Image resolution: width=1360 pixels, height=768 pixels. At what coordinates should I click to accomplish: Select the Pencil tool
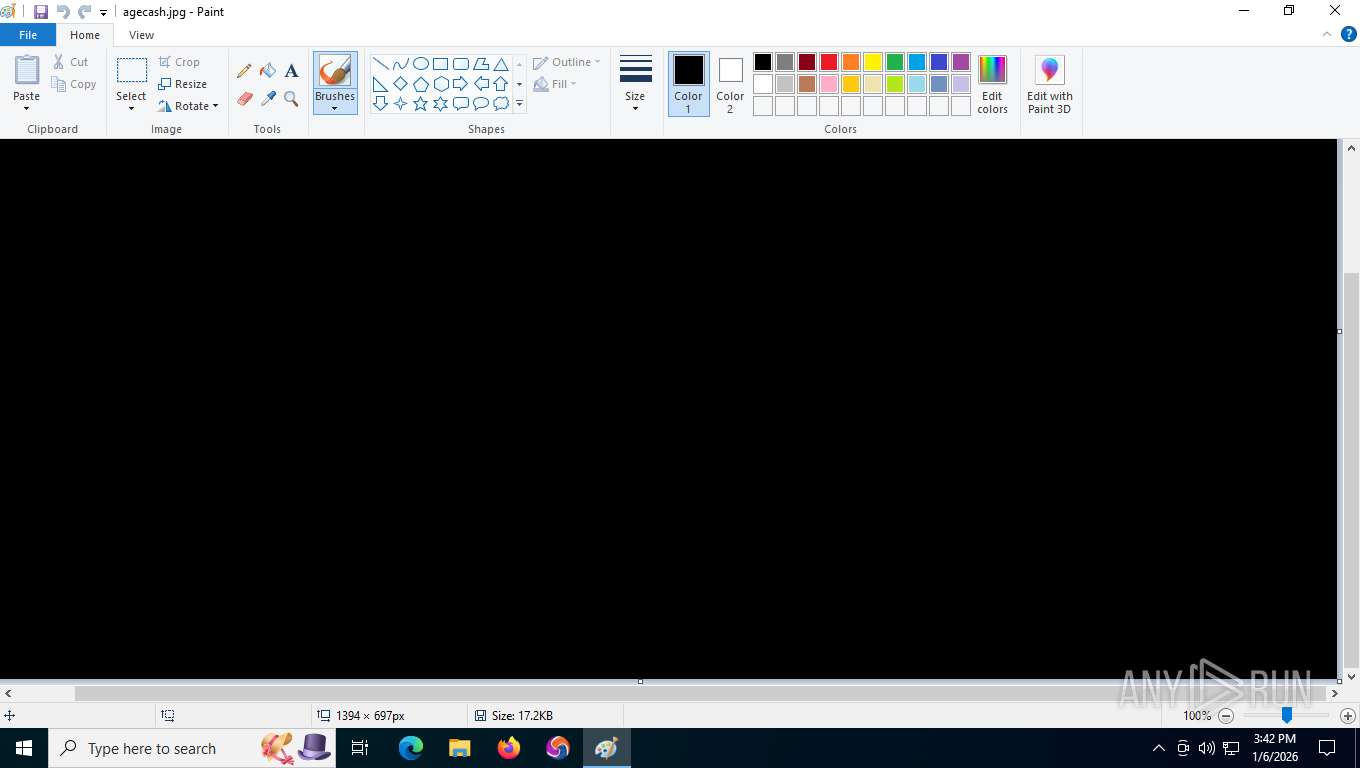tap(244, 71)
